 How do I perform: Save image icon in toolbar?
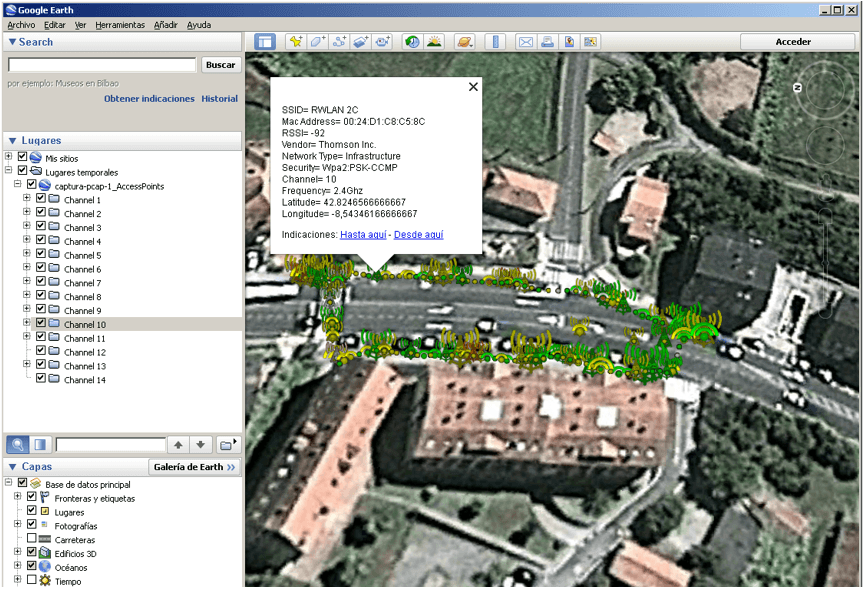point(569,42)
